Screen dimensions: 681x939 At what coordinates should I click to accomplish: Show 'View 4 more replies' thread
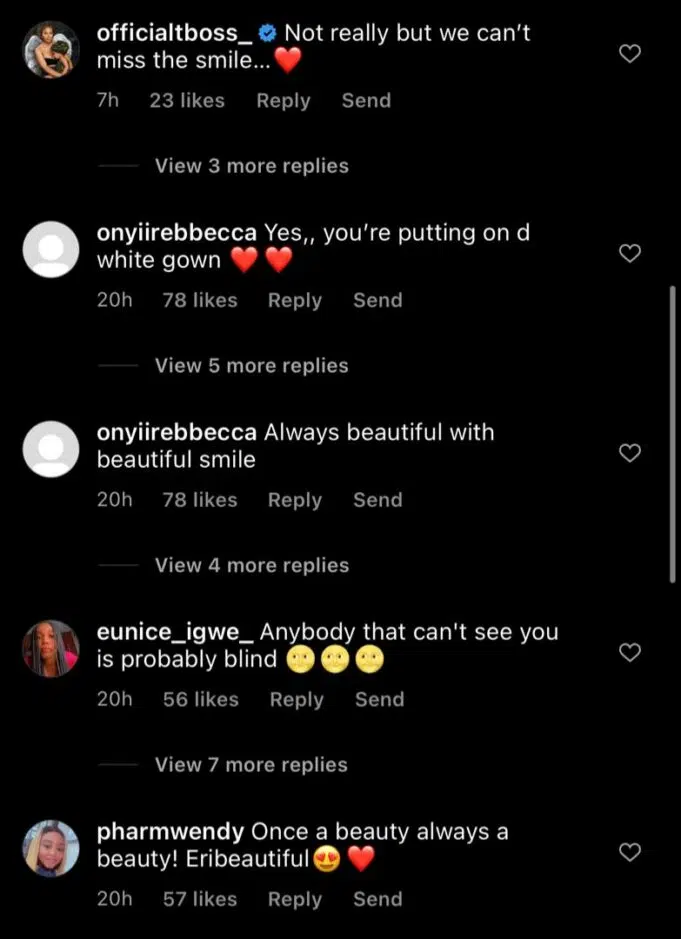click(251, 565)
